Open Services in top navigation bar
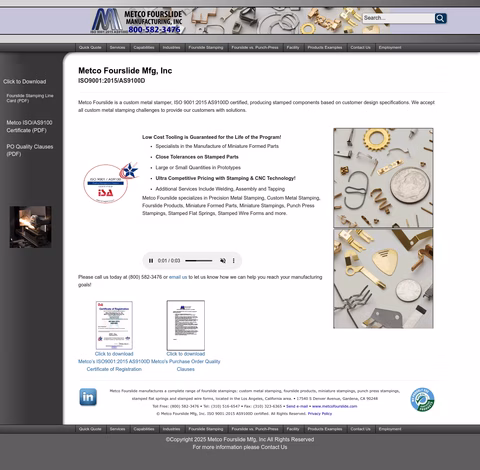The height and width of the screenshot is (470, 480). tap(117, 47)
